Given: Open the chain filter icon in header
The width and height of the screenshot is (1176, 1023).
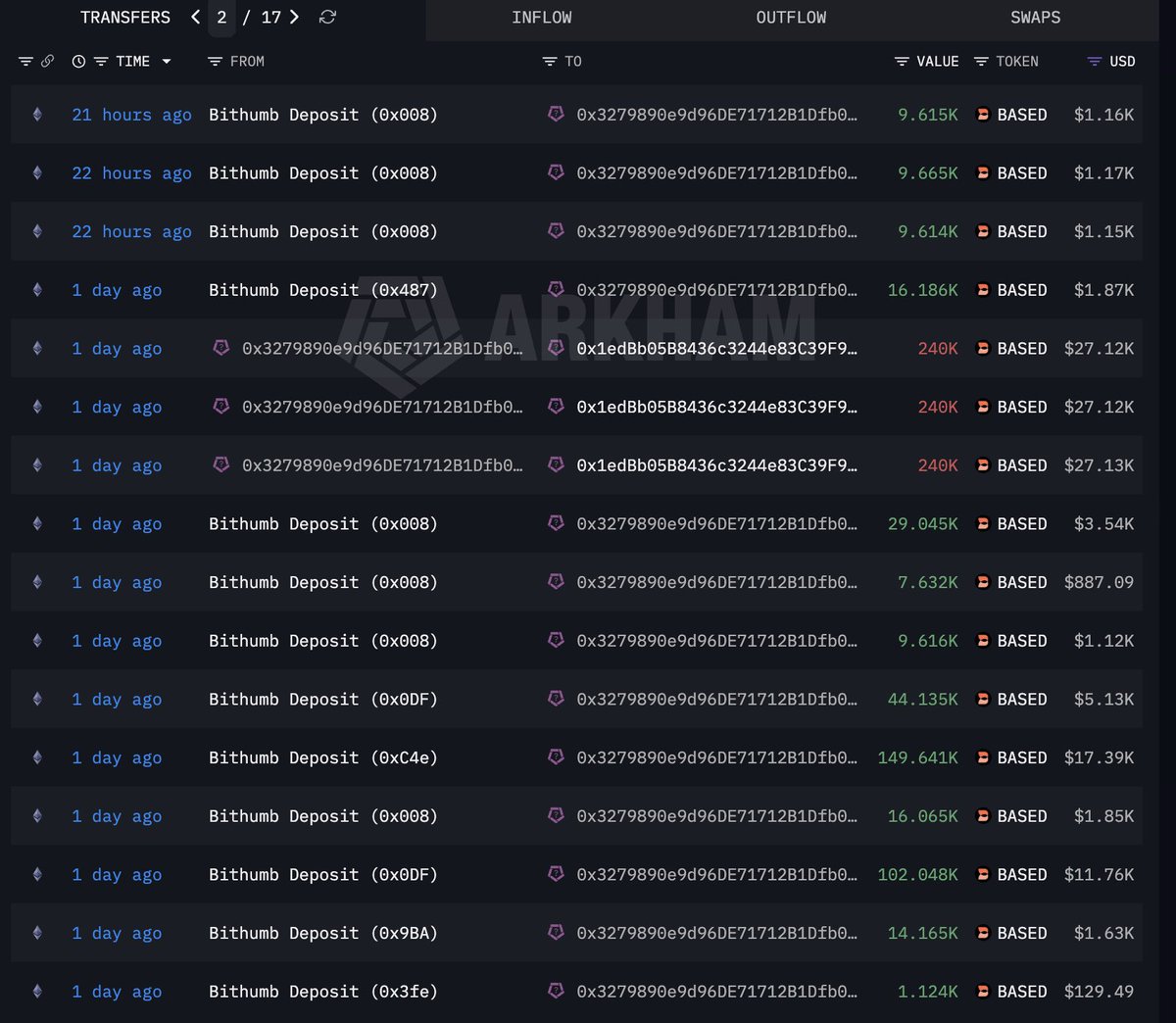Looking at the screenshot, I should (25, 61).
